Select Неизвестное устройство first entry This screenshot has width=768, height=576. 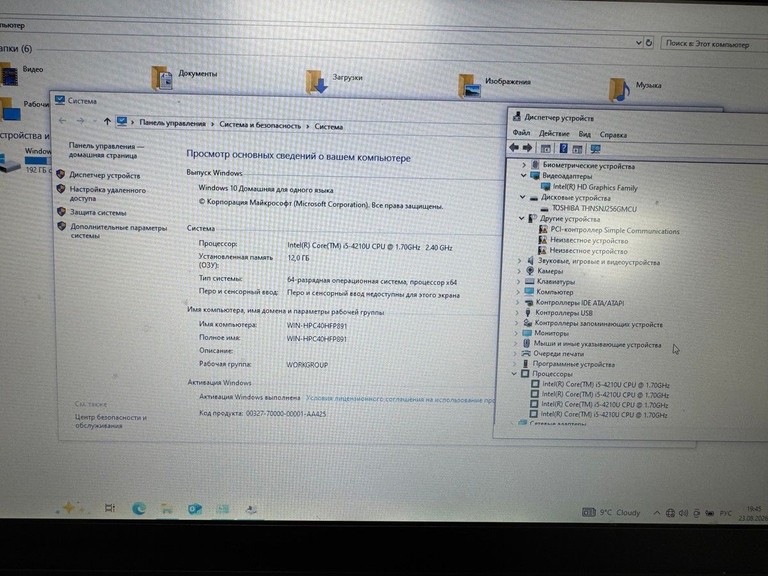tap(588, 240)
